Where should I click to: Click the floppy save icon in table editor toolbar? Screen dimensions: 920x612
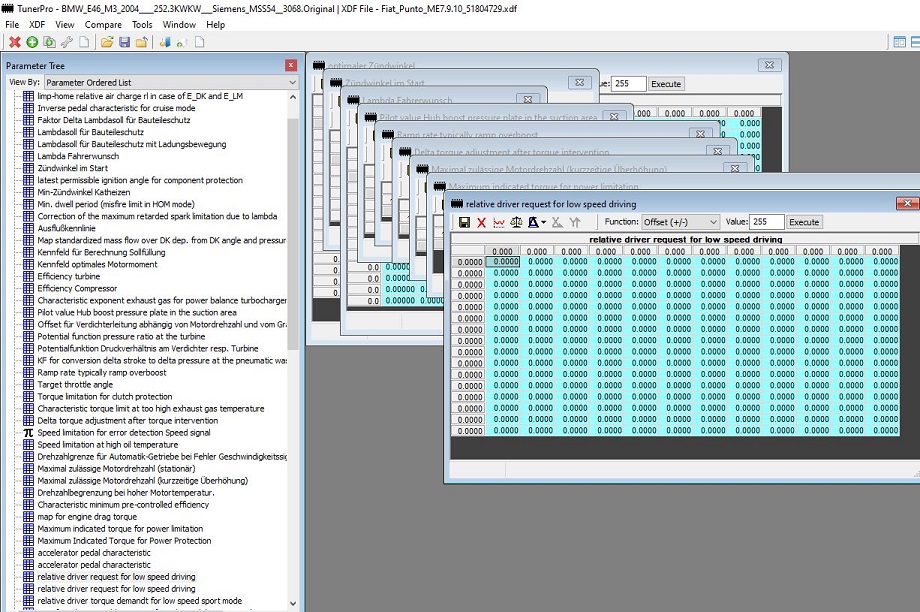click(464, 222)
